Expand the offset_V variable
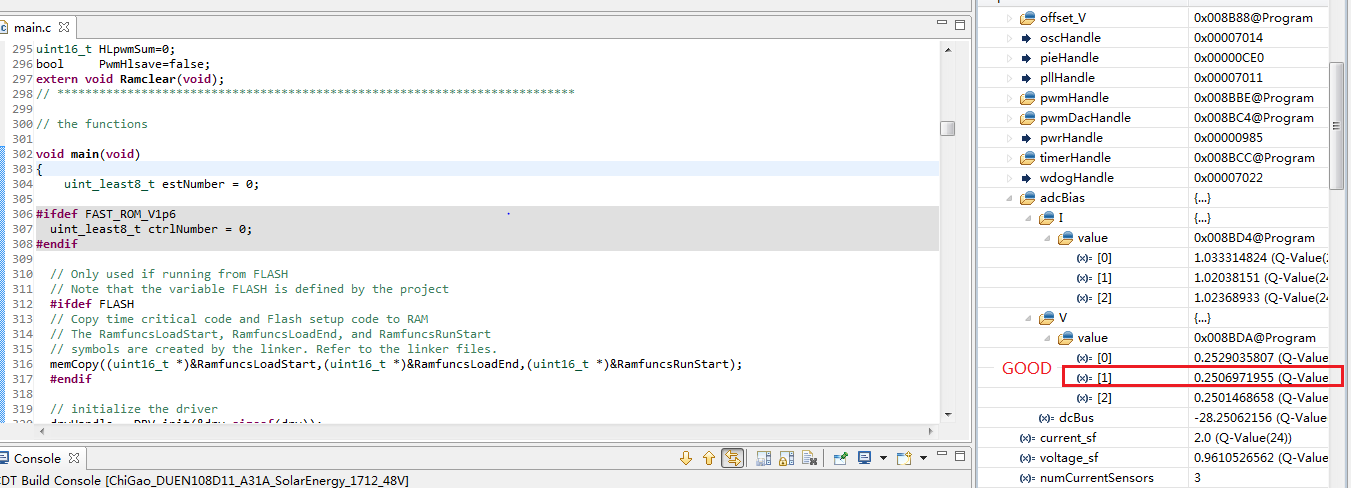The image size is (1351, 488). [x=1008, y=18]
